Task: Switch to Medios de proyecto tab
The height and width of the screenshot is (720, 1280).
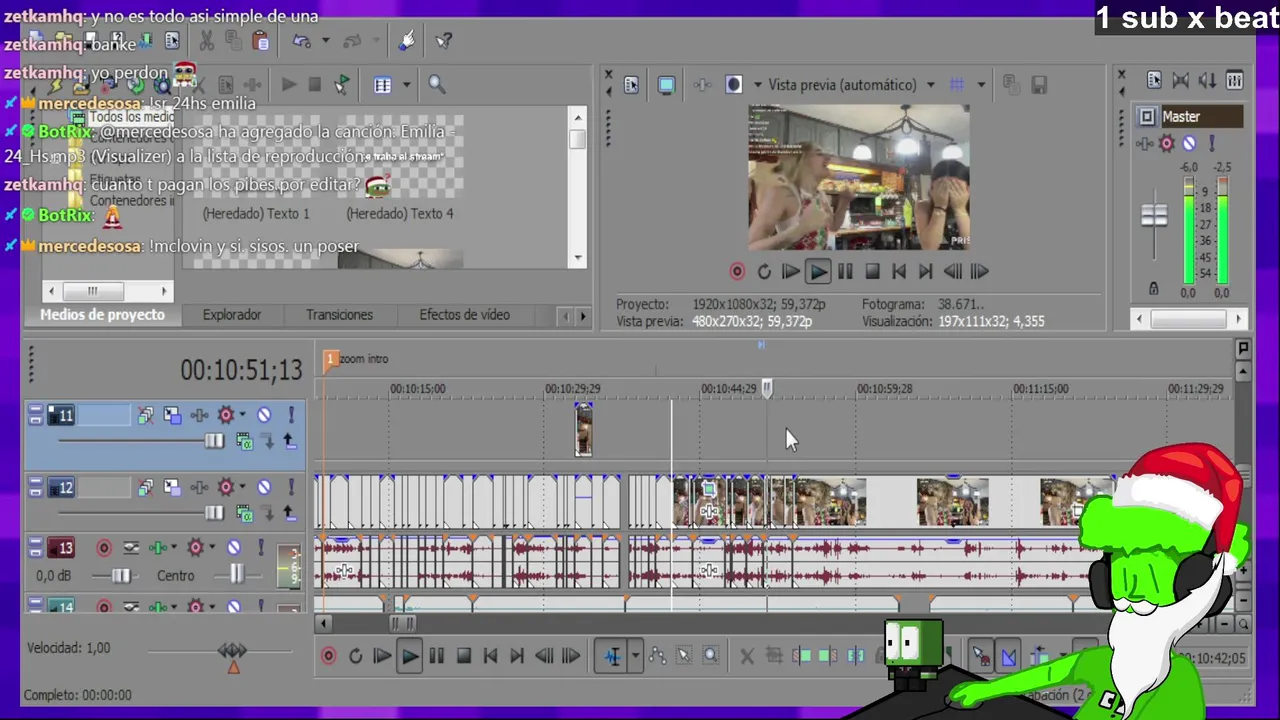Action: [x=102, y=315]
